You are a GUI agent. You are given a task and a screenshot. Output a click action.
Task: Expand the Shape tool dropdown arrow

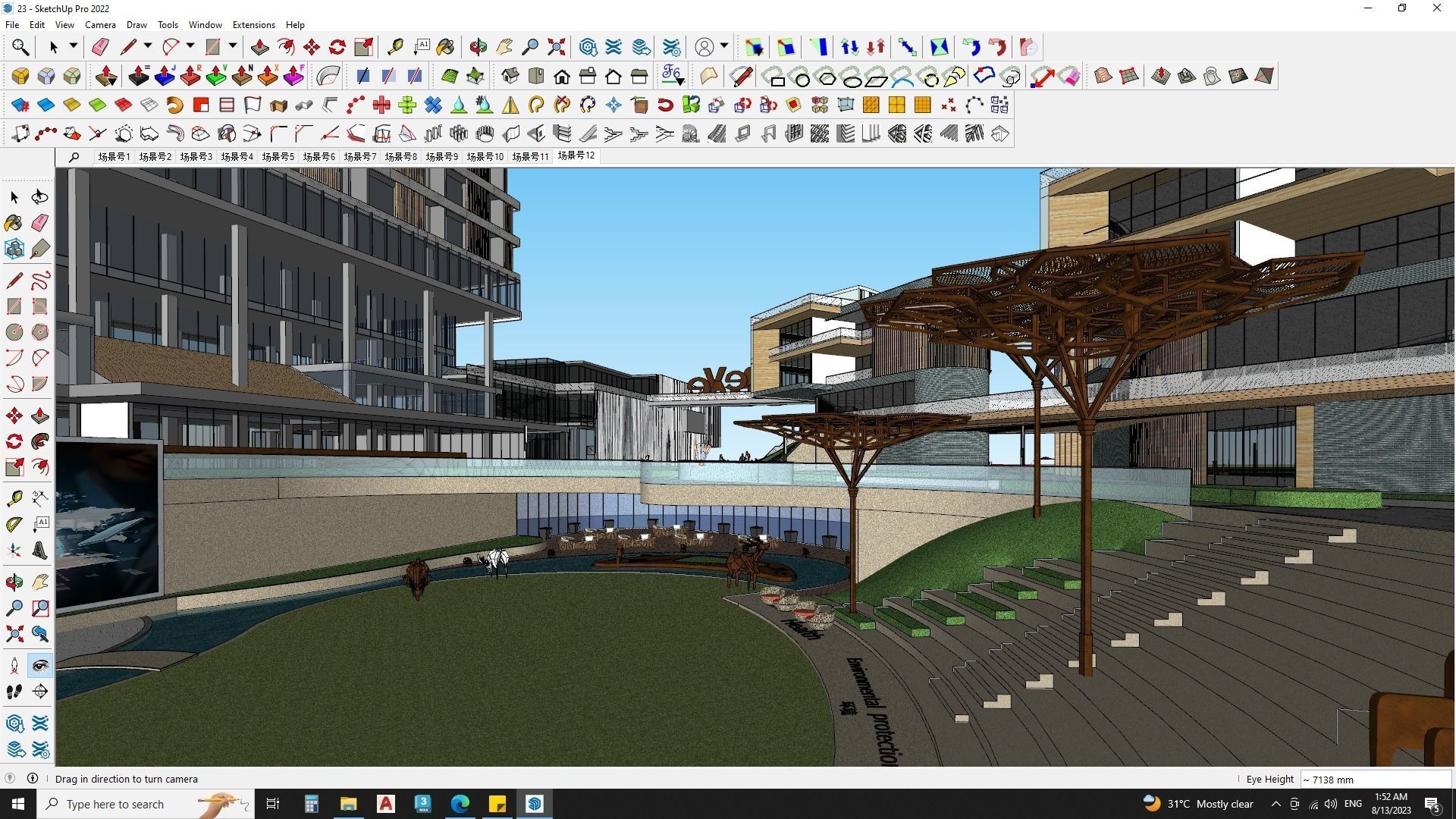click(x=233, y=46)
